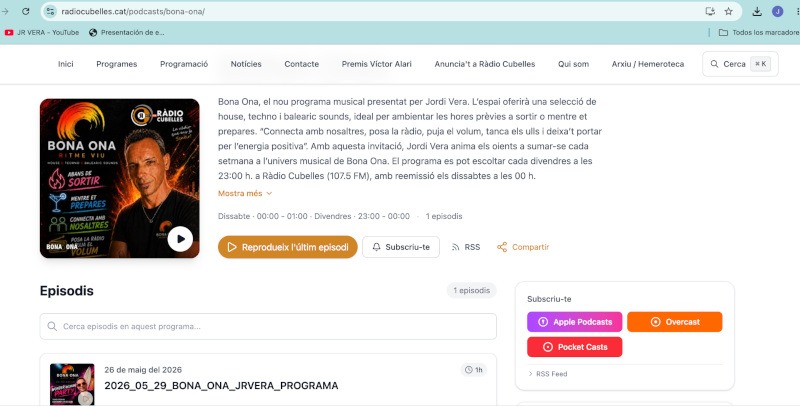The image size is (800, 406).
Task: Open Presentación de e... bookmark
Action: 127,32
